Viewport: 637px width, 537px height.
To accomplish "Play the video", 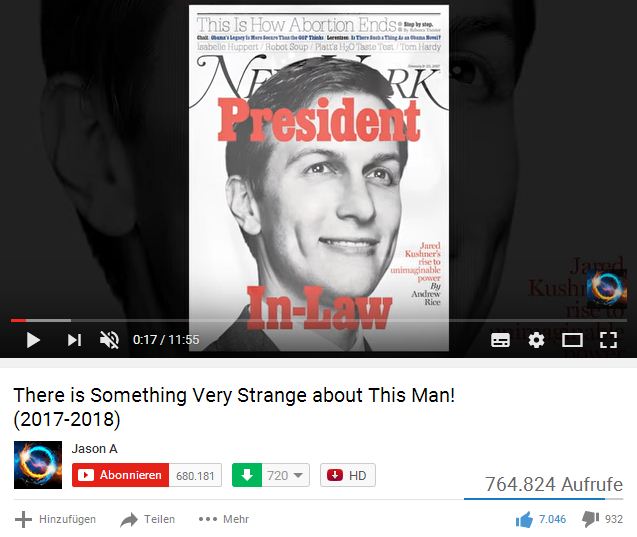I will coord(33,340).
